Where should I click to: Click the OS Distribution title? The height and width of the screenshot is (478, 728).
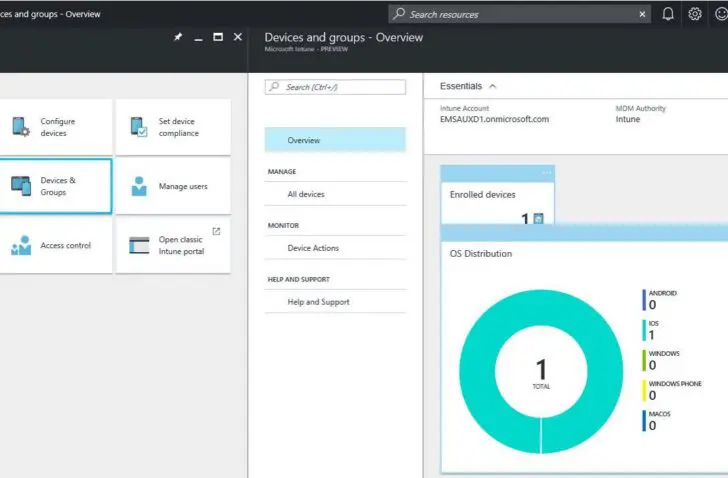tap(481, 254)
